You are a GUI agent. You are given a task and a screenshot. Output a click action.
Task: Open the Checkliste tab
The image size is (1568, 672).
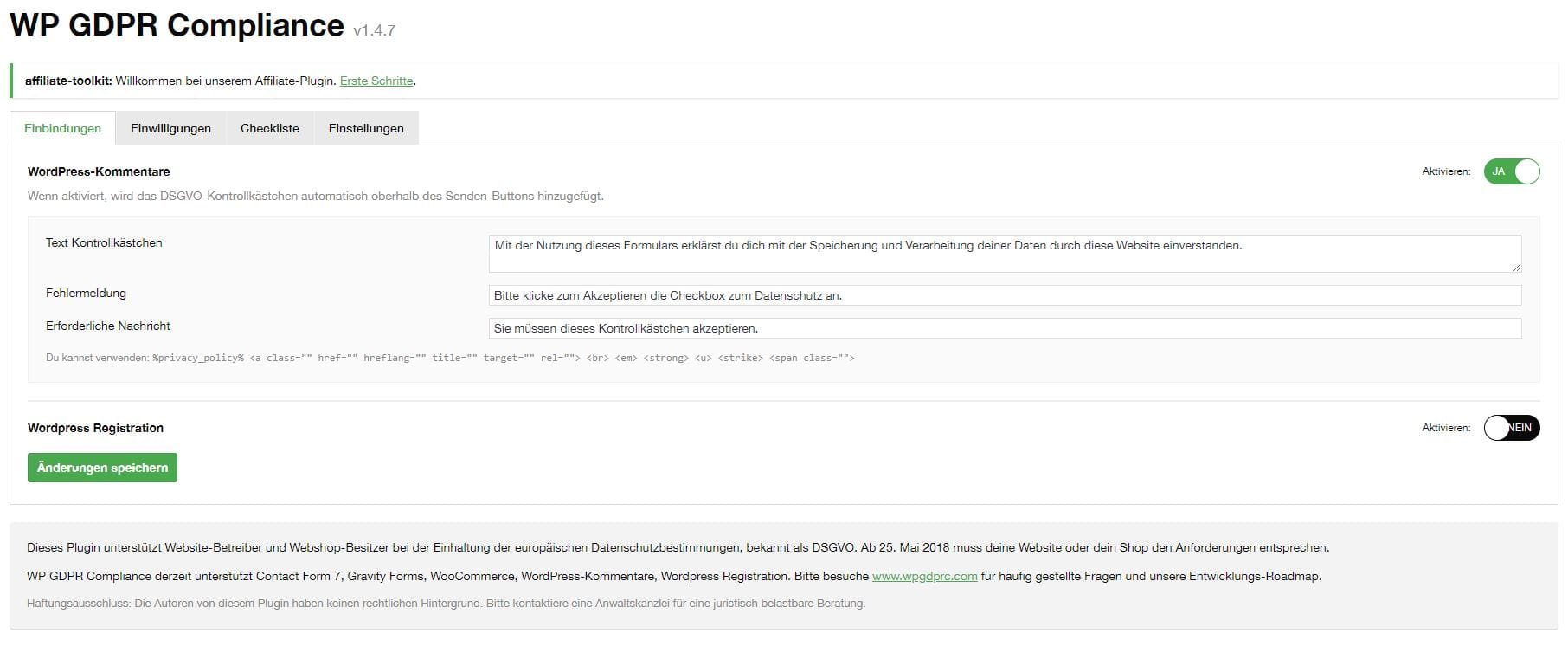(270, 128)
